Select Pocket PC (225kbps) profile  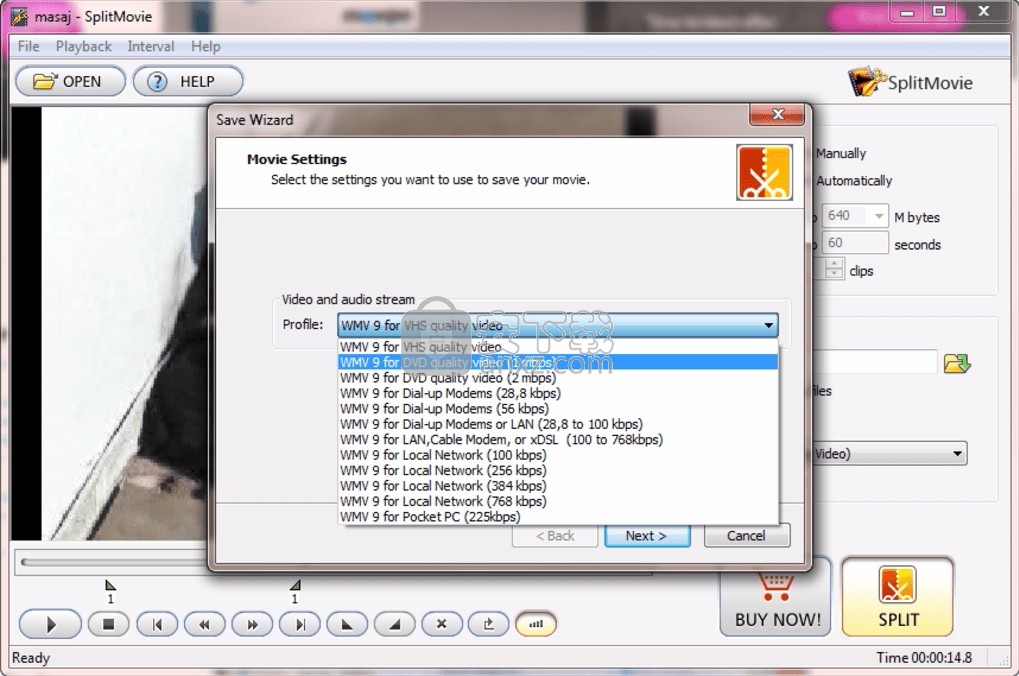click(558, 517)
